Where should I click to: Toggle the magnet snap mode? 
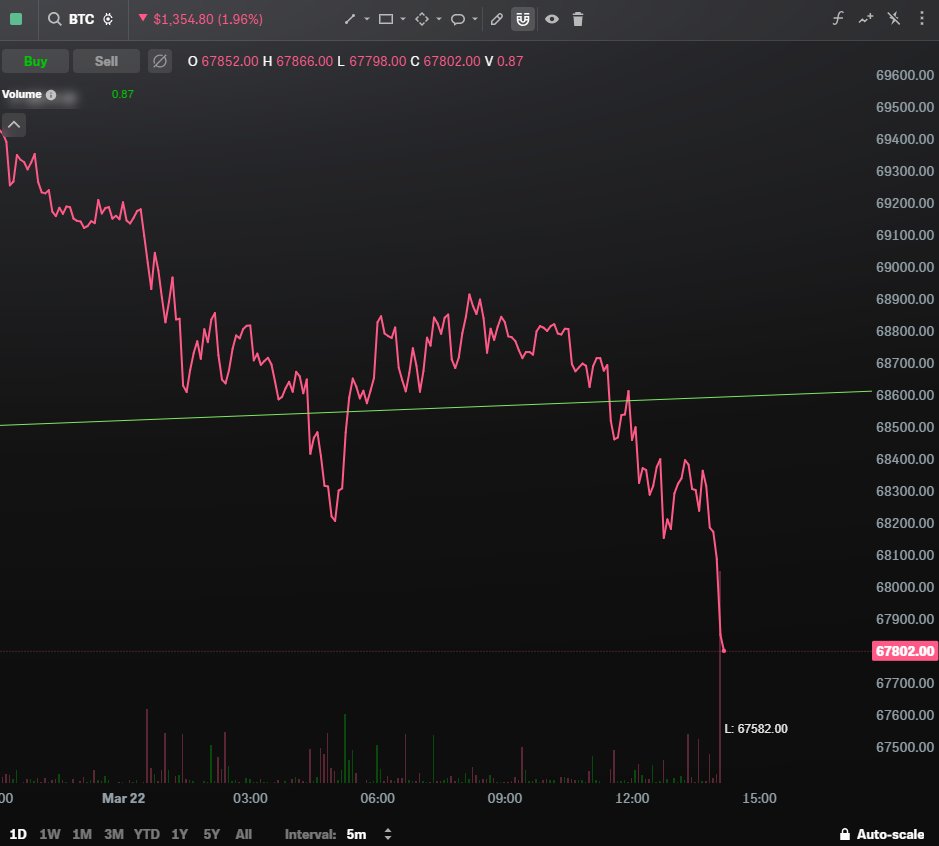click(523, 19)
